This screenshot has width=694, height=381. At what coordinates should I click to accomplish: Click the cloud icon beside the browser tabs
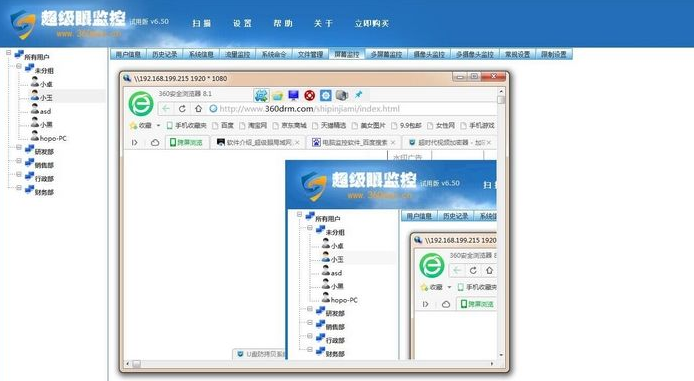pyautogui.click(x=154, y=142)
